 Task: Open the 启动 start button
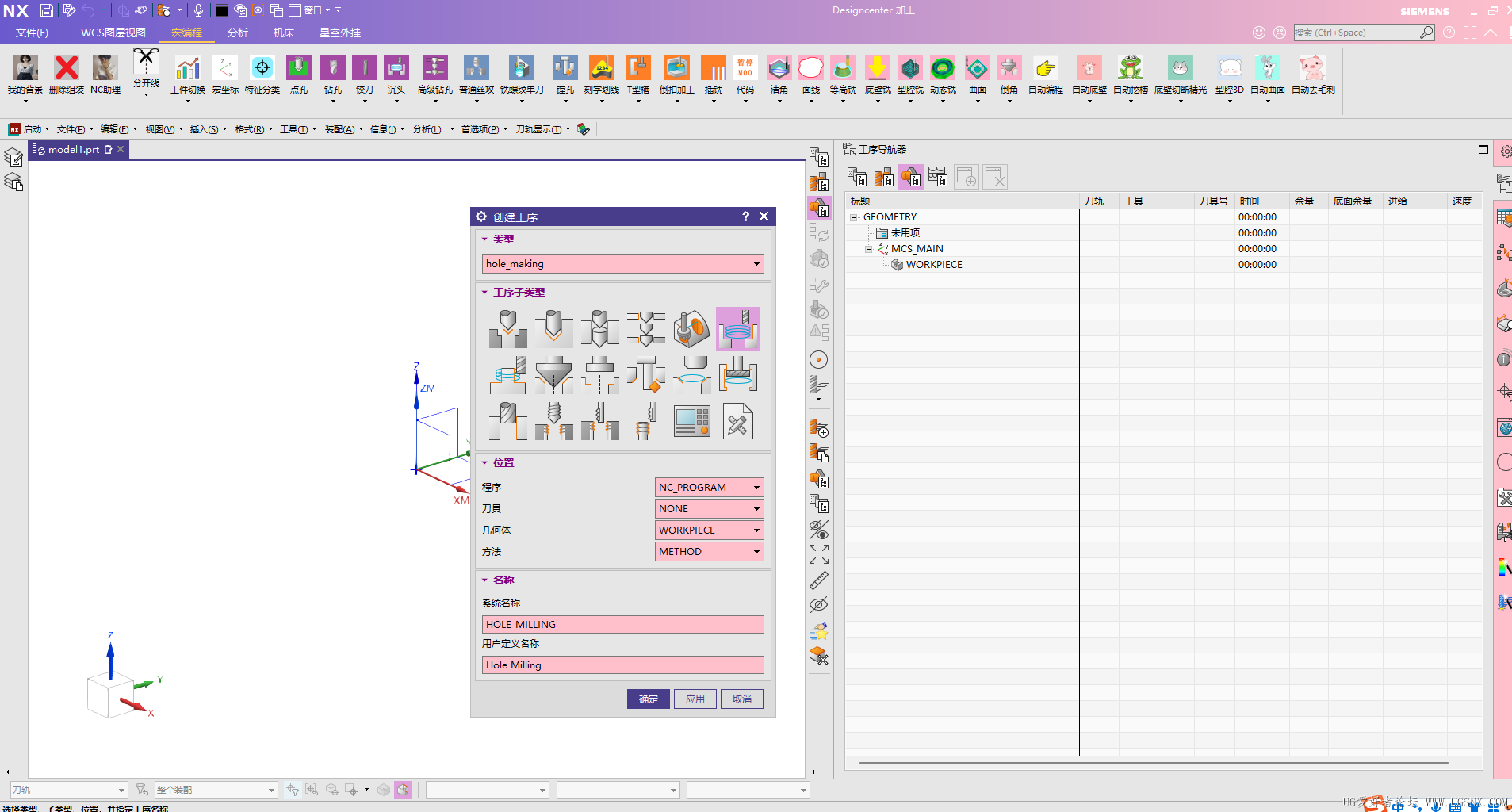pos(29,129)
